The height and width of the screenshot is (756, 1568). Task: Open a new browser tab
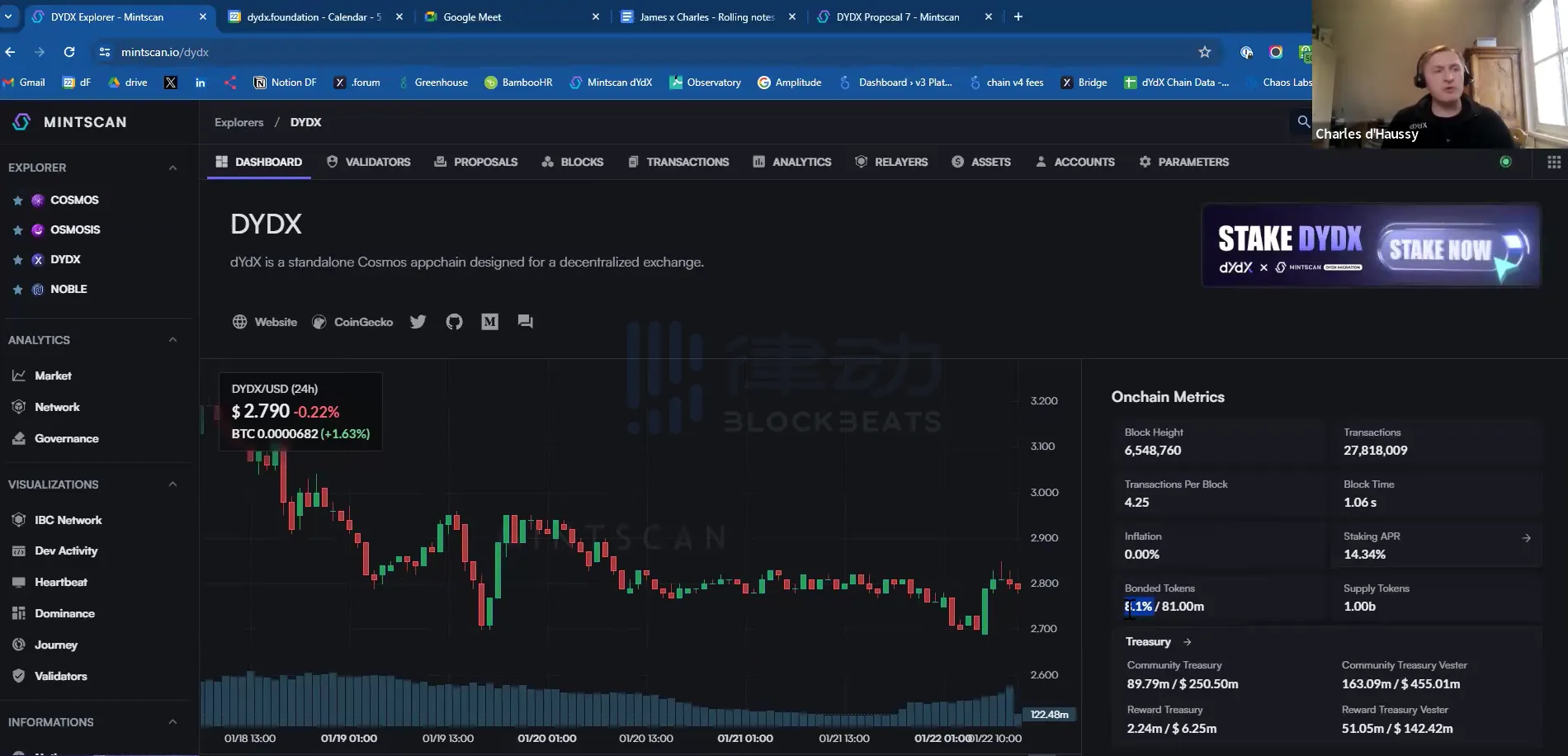[x=1018, y=17]
